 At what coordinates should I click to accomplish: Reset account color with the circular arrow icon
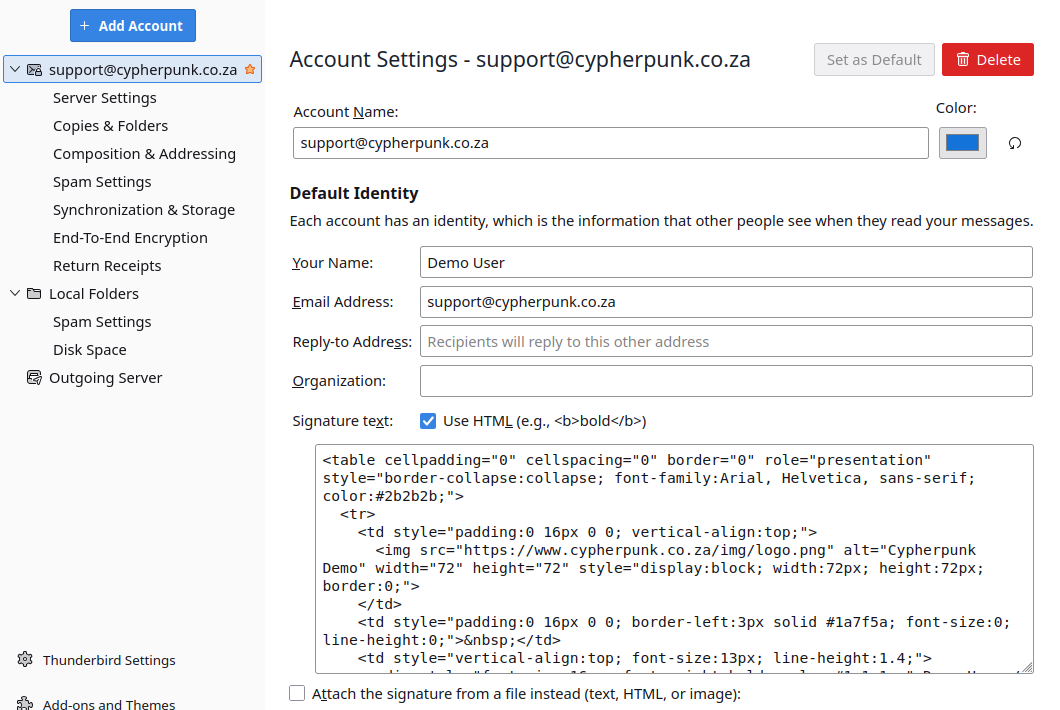click(x=1015, y=143)
